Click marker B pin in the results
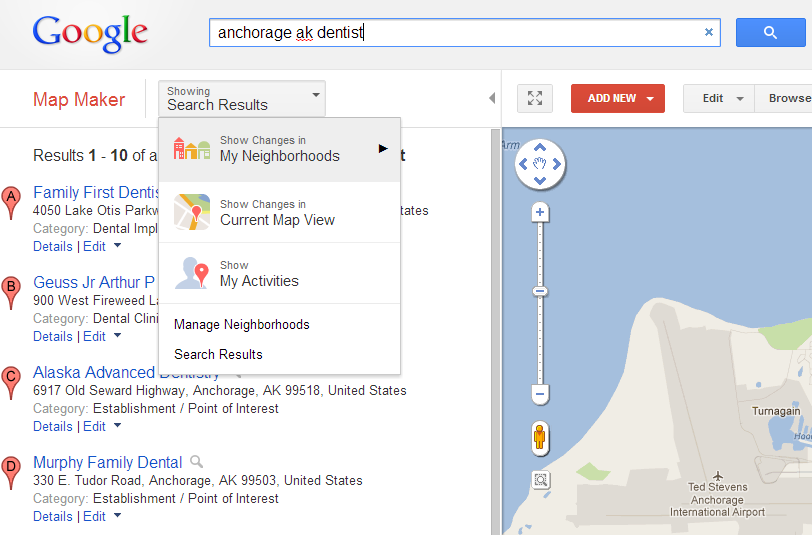This screenshot has width=812, height=535. [11, 293]
